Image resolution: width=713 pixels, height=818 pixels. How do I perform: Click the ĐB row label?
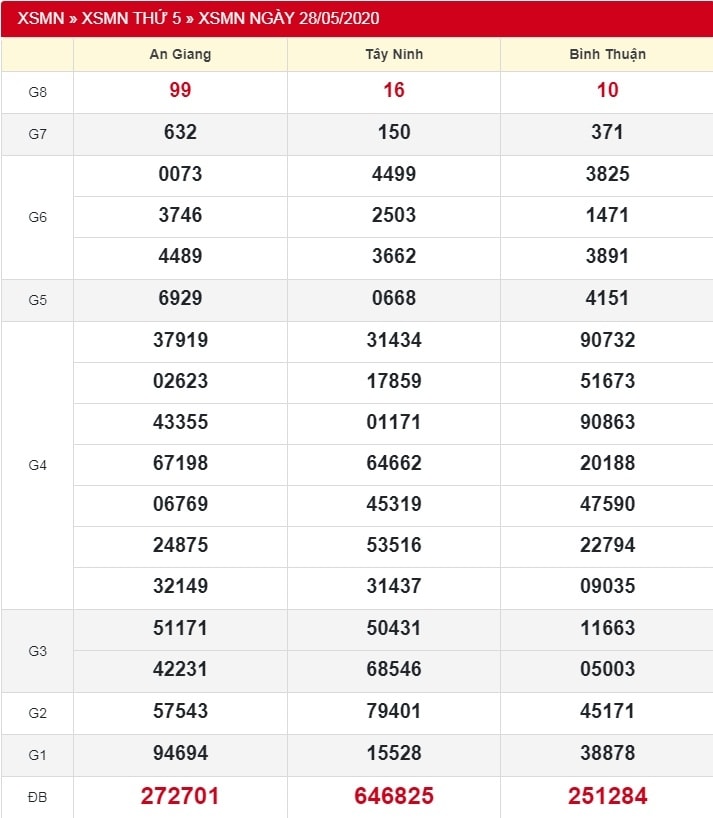coord(38,797)
